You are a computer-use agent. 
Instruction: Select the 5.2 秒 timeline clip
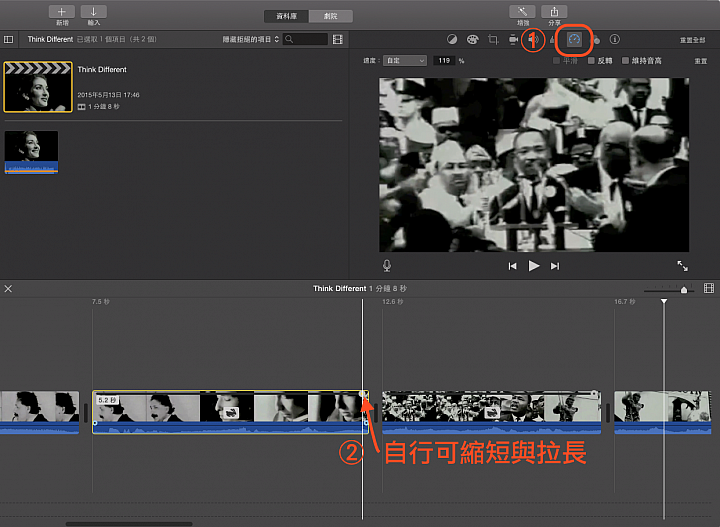pos(230,412)
